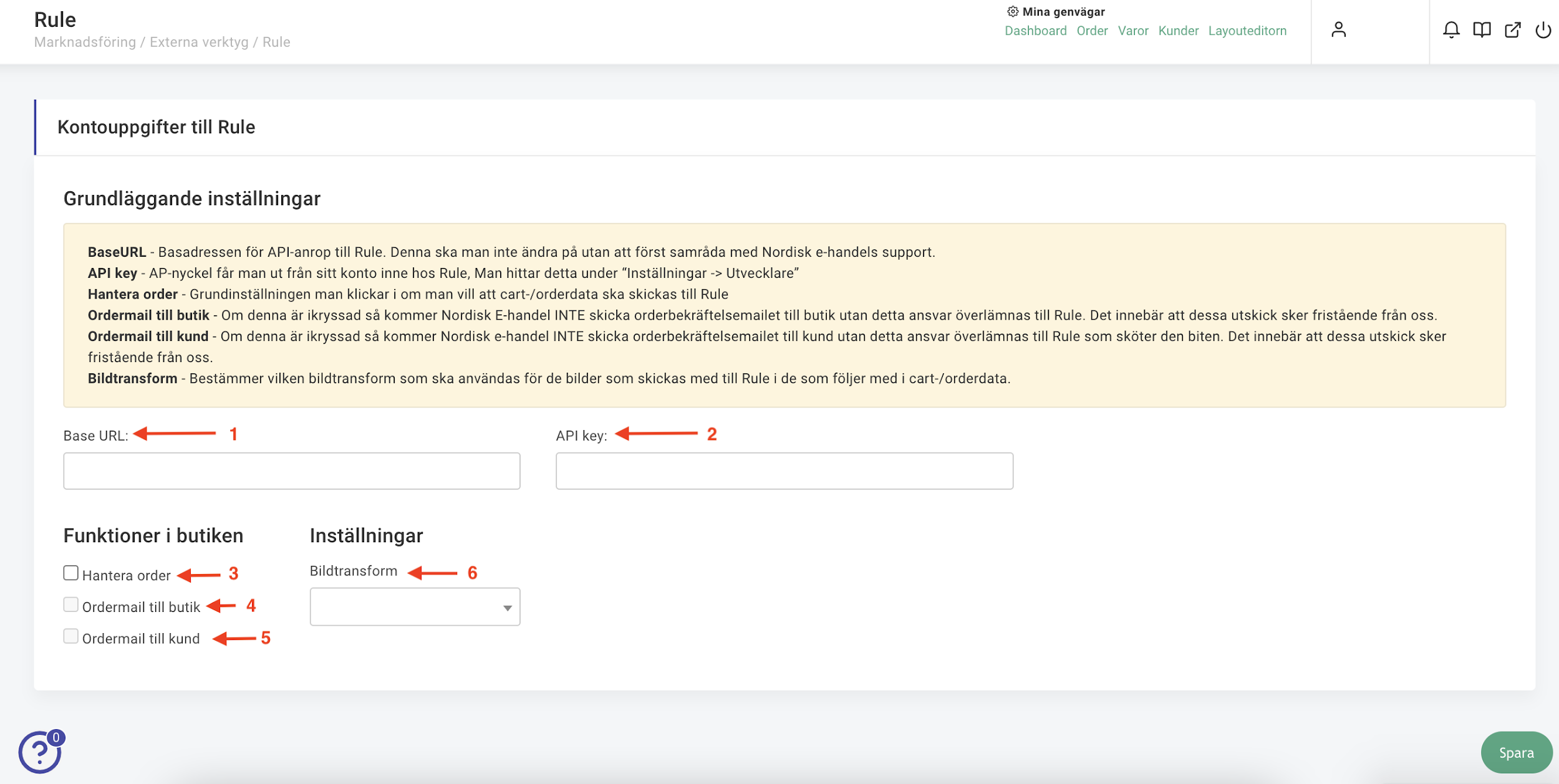Image resolution: width=1559 pixels, height=784 pixels.
Task: Toggle Ordermail till butik checkbox
Action: pos(71,605)
